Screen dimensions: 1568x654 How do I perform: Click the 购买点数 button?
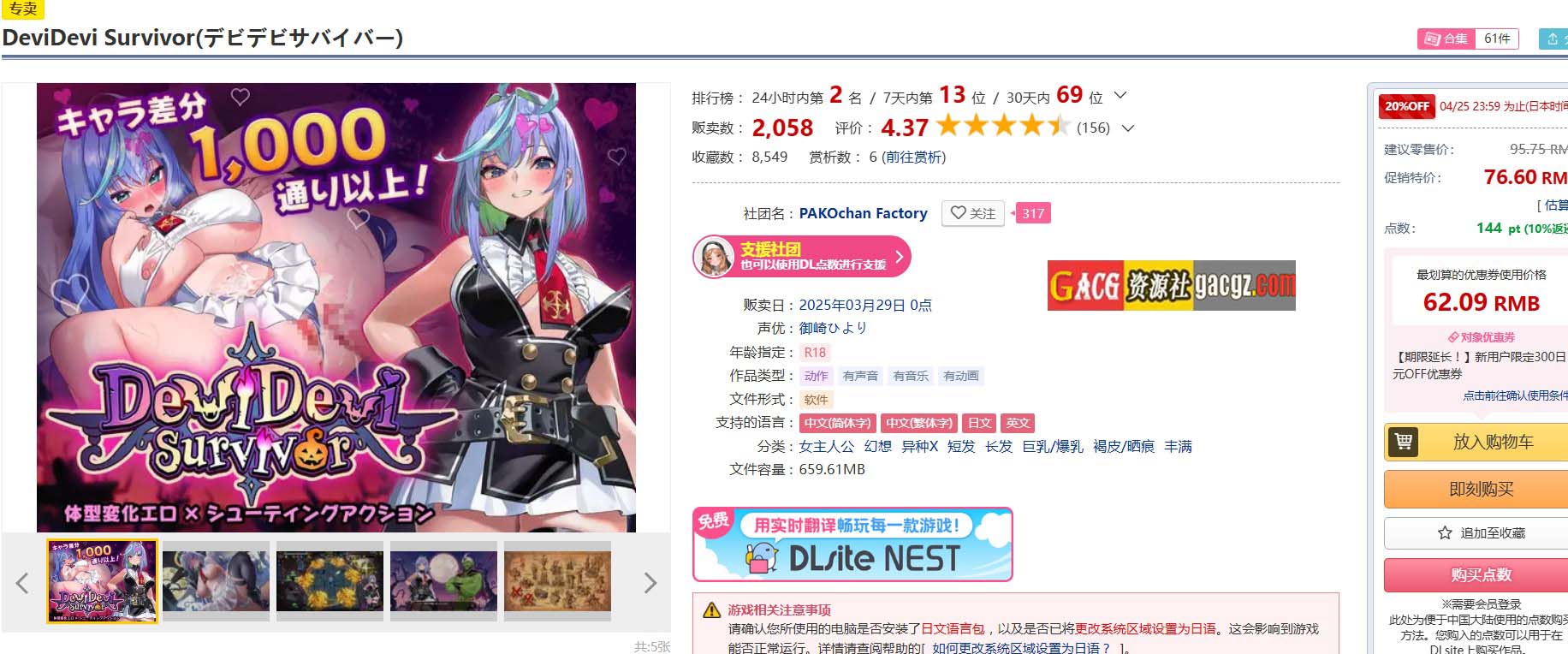pos(1482,574)
